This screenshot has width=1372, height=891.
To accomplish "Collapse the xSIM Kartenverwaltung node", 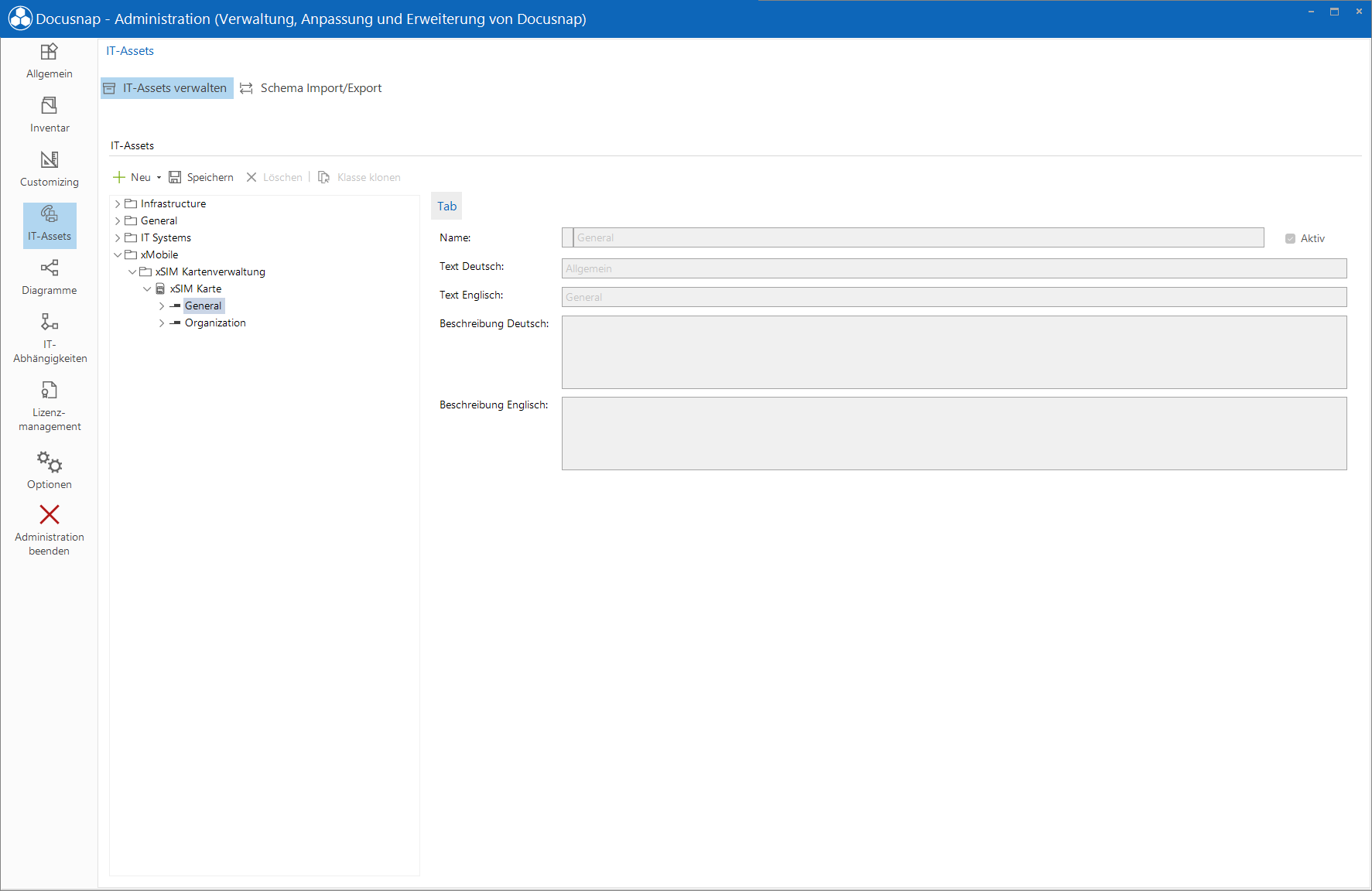I will coord(132,272).
